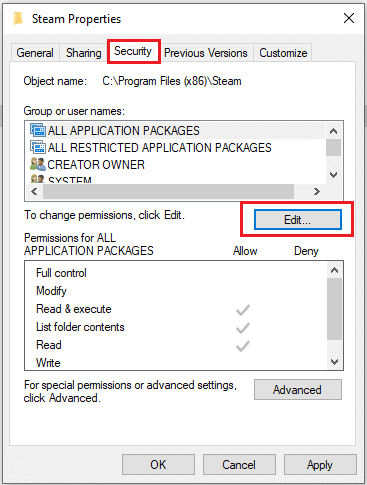Click the ALL APPLICATION PACKAGES group icon
This screenshot has height=485, width=367.
coord(38,130)
